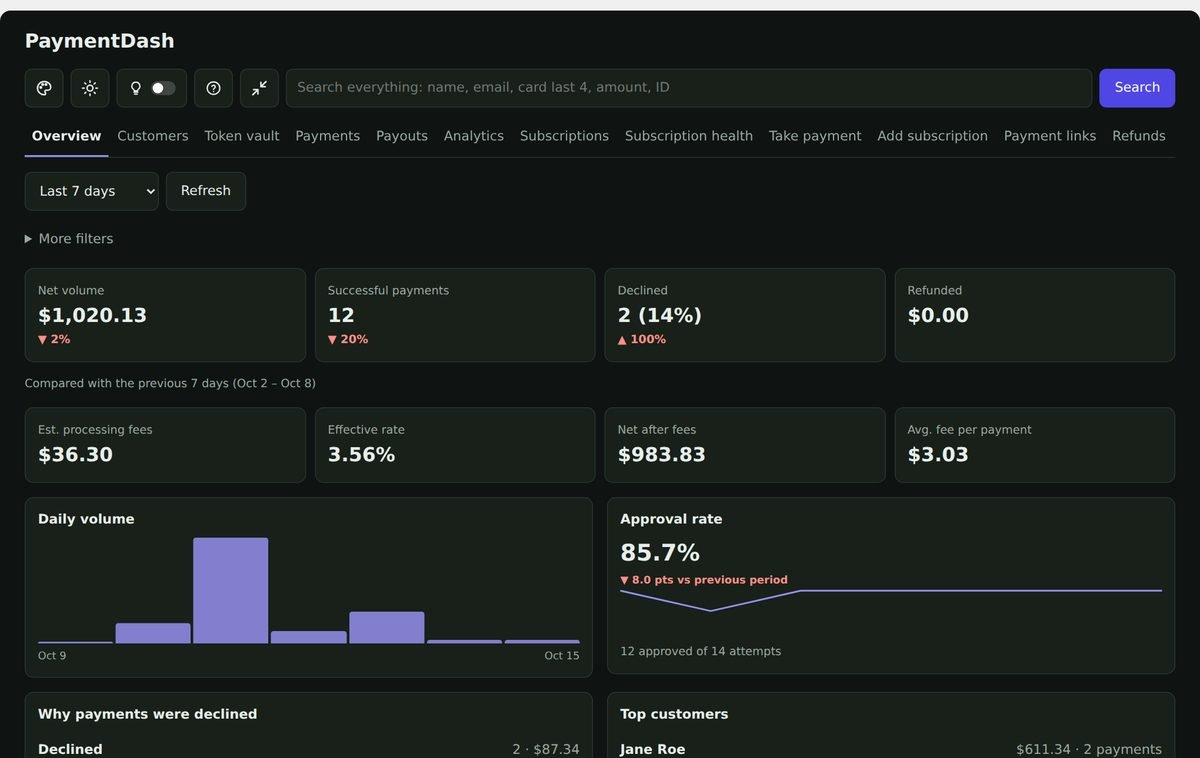This screenshot has width=1200, height=758.
Task: Select the Refunds tab
Action: 1139,136
